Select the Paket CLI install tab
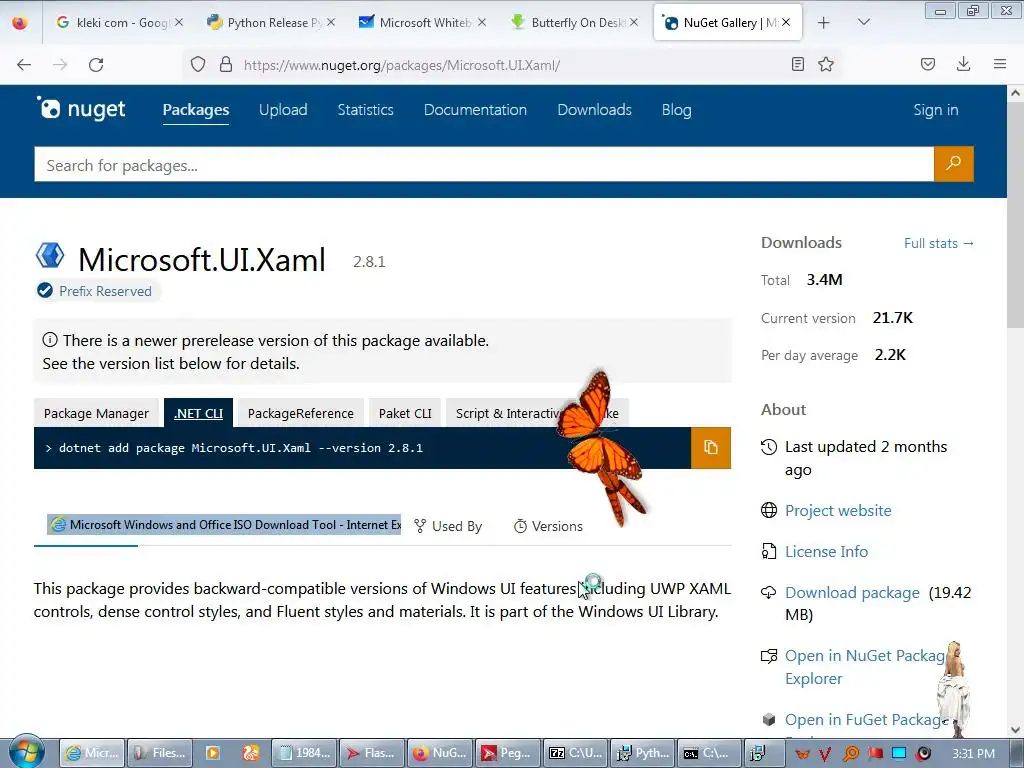The image size is (1024, 768). point(405,413)
